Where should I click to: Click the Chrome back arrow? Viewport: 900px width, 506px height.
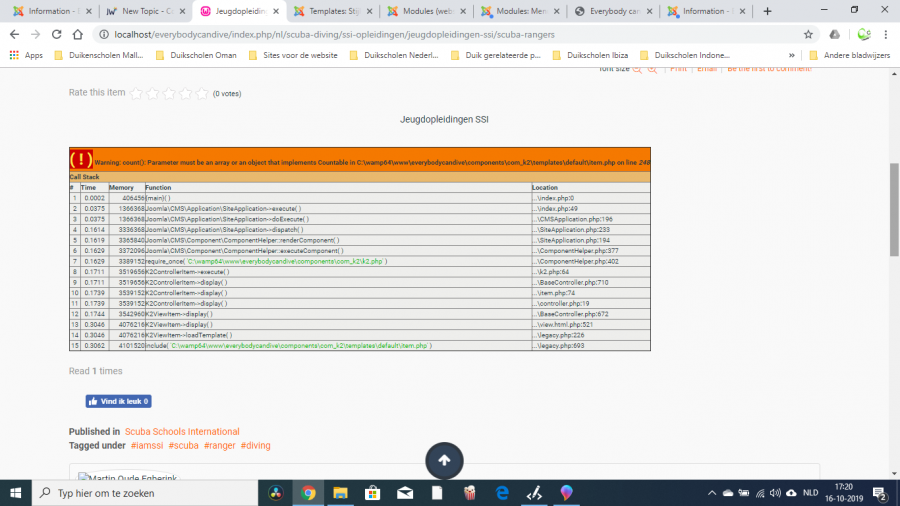15,34
